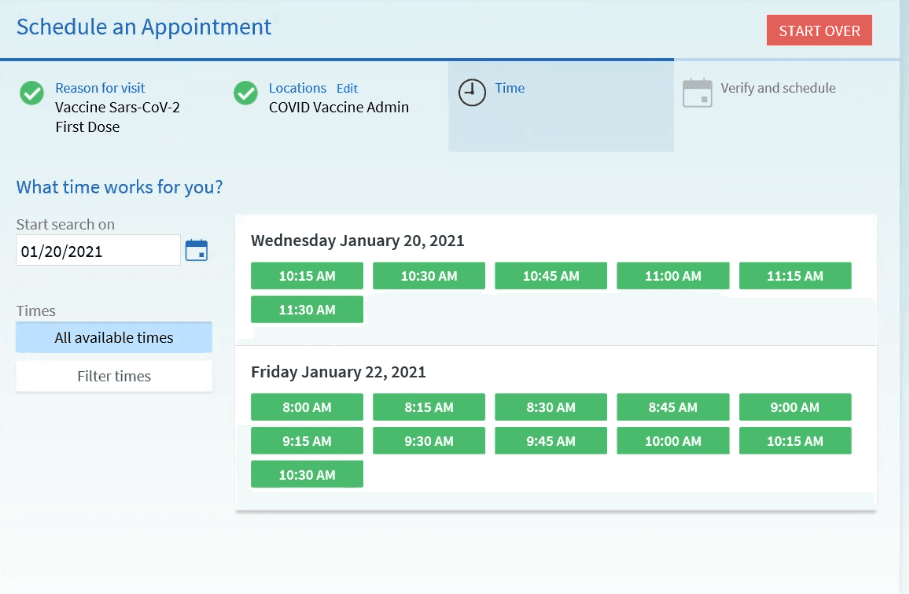Open the Locations step link

click(297, 88)
